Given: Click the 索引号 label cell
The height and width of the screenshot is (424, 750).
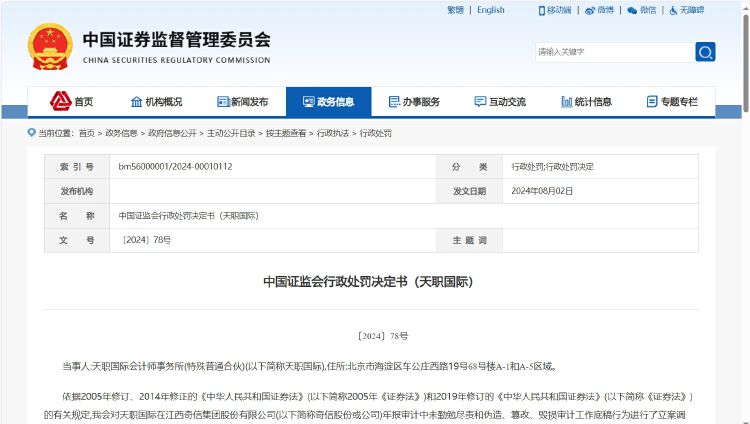Looking at the screenshot, I should click(x=77, y=167).
